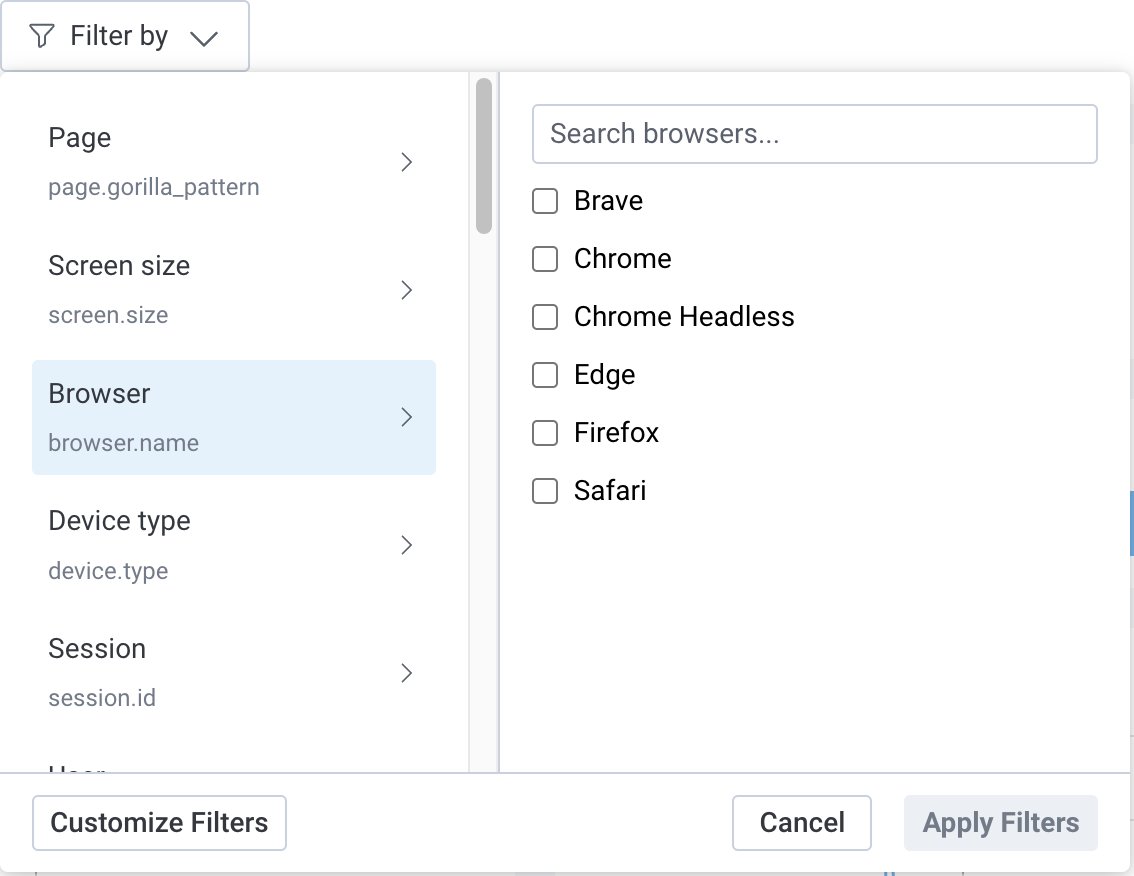The image size is (1134, 876).
Task: Click the Apply Filters button
Action: coord(1000,822)
